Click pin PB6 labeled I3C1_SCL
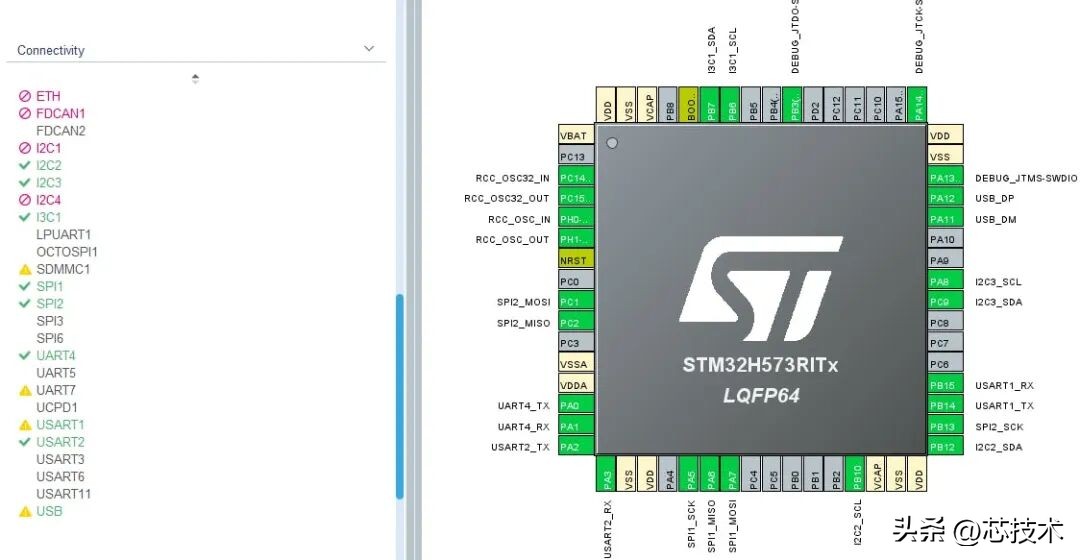Screen dimensions: 1080x560 tap(731, 105)
